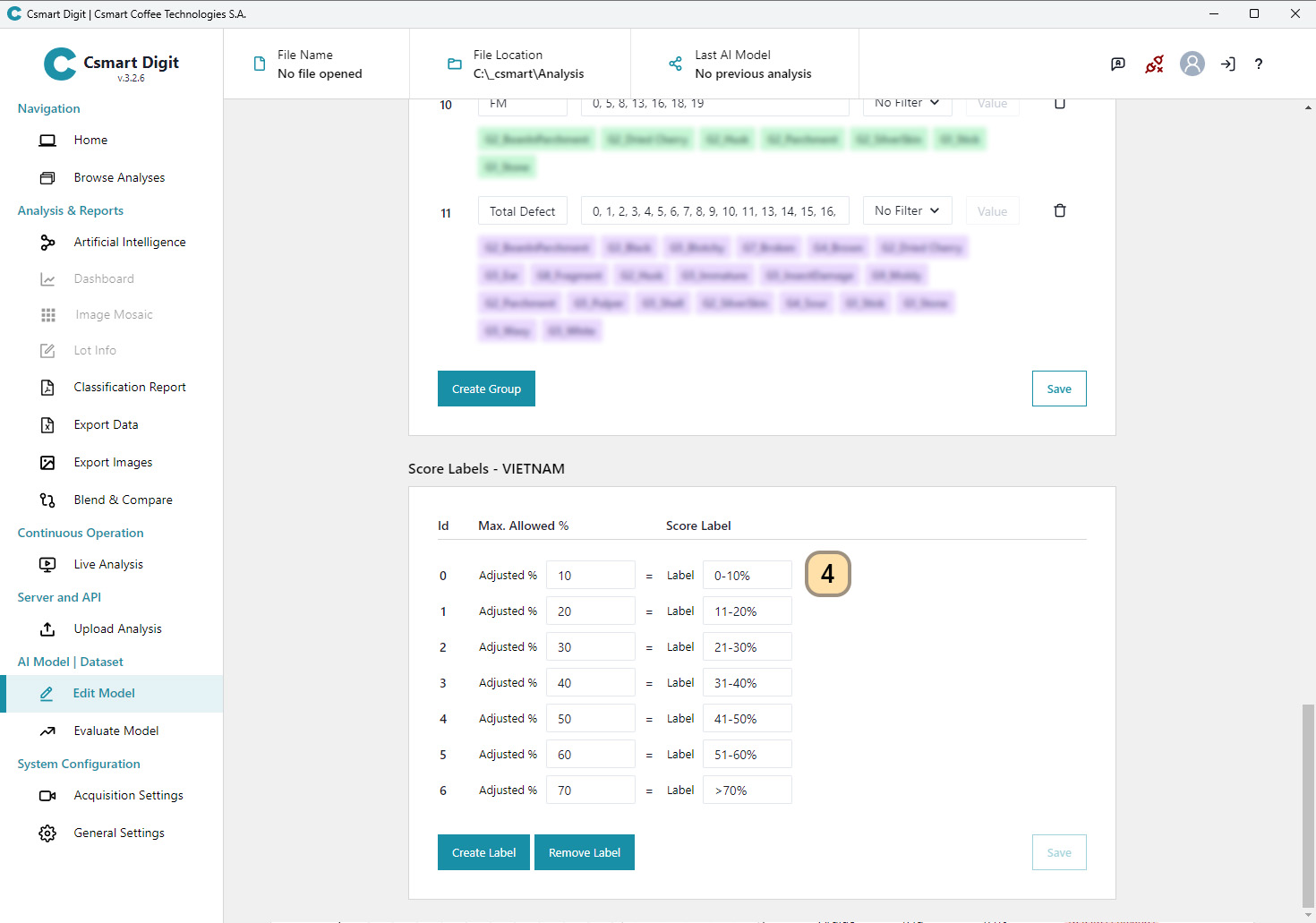Click the Create Label button
The height and width of the screenshot is (923, 1316).
(x=483, y=852)
